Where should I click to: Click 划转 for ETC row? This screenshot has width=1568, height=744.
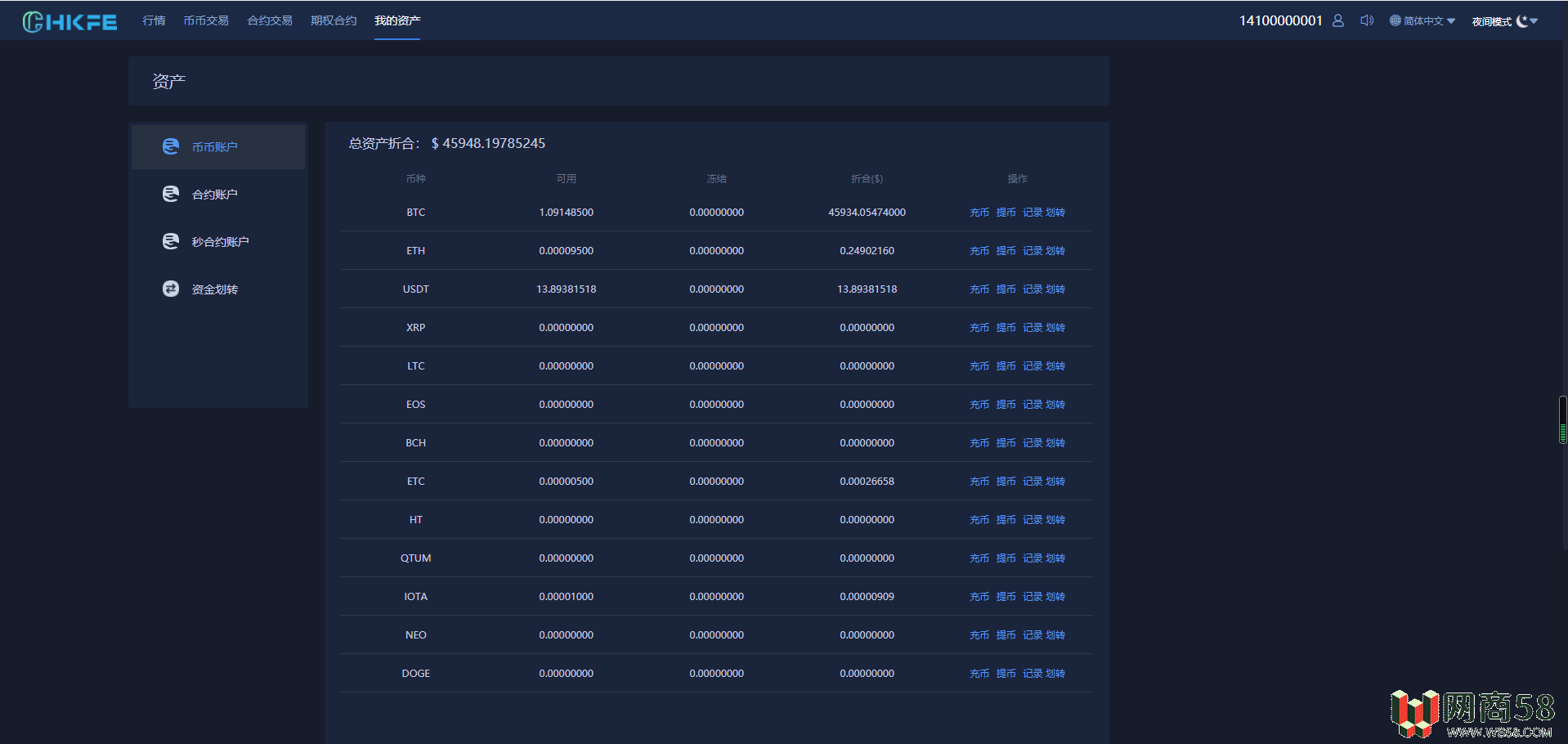coord(1055,482)
